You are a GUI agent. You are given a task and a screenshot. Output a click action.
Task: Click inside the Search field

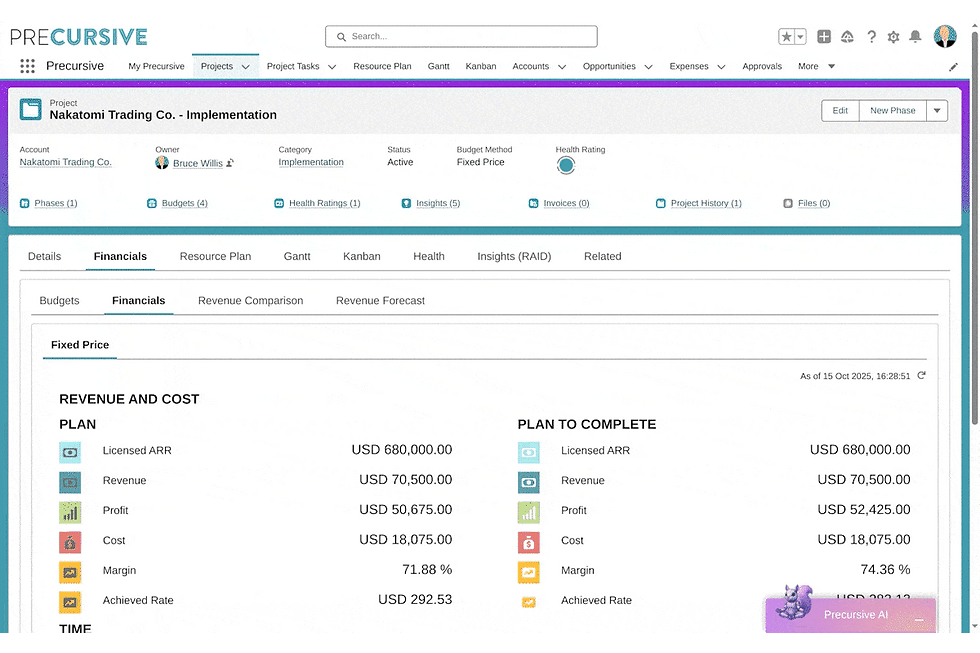(x=461, y=36)
